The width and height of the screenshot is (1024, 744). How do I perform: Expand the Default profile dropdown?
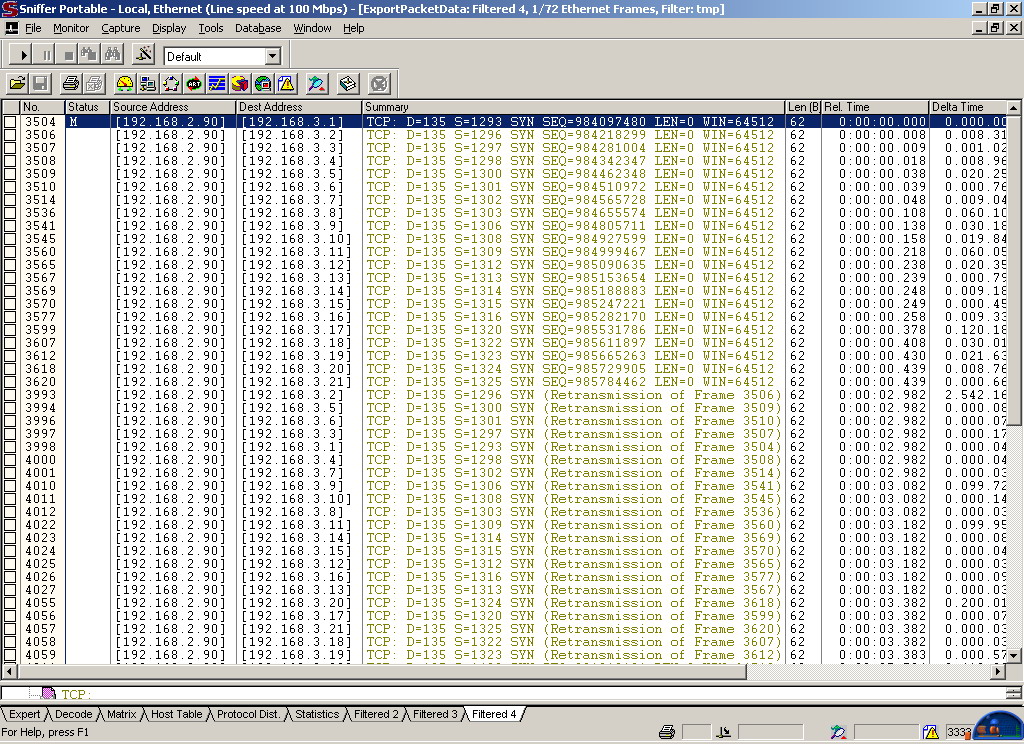coord(272,56)
